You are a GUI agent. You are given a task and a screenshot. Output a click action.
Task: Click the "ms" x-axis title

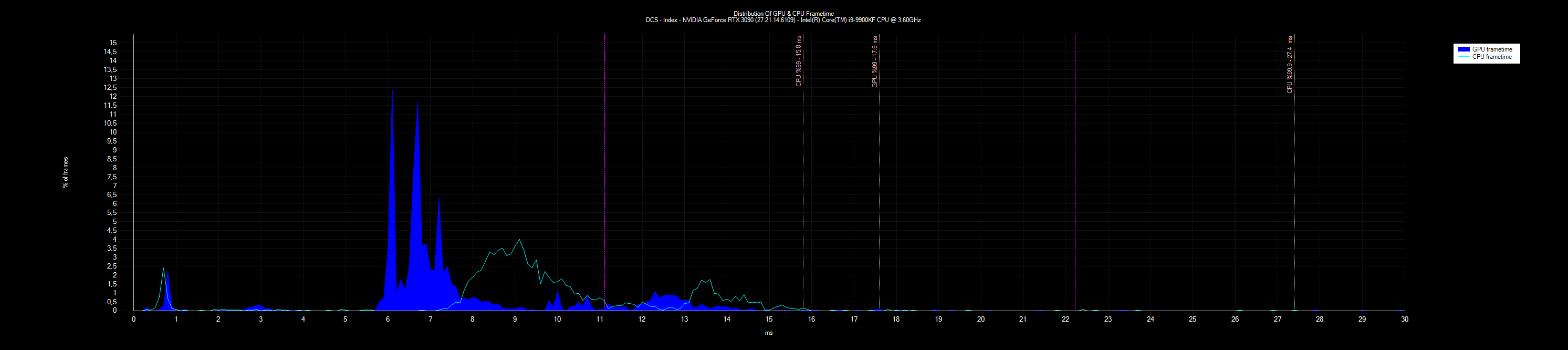(769, 333)
